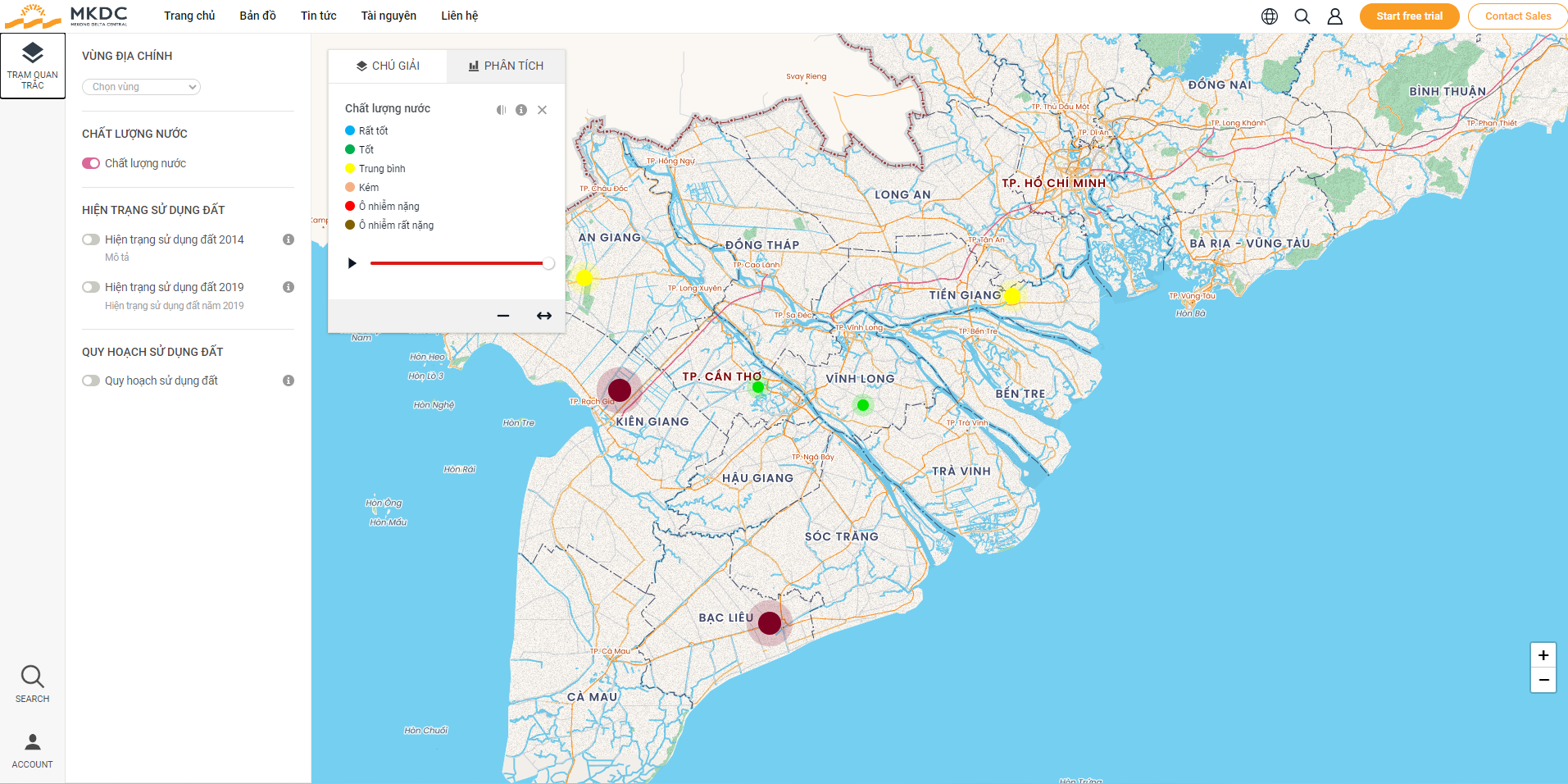Remove Chất lượng nước layer from legend
Viewport: 1568px width, 784px height.
click(542, 110)
